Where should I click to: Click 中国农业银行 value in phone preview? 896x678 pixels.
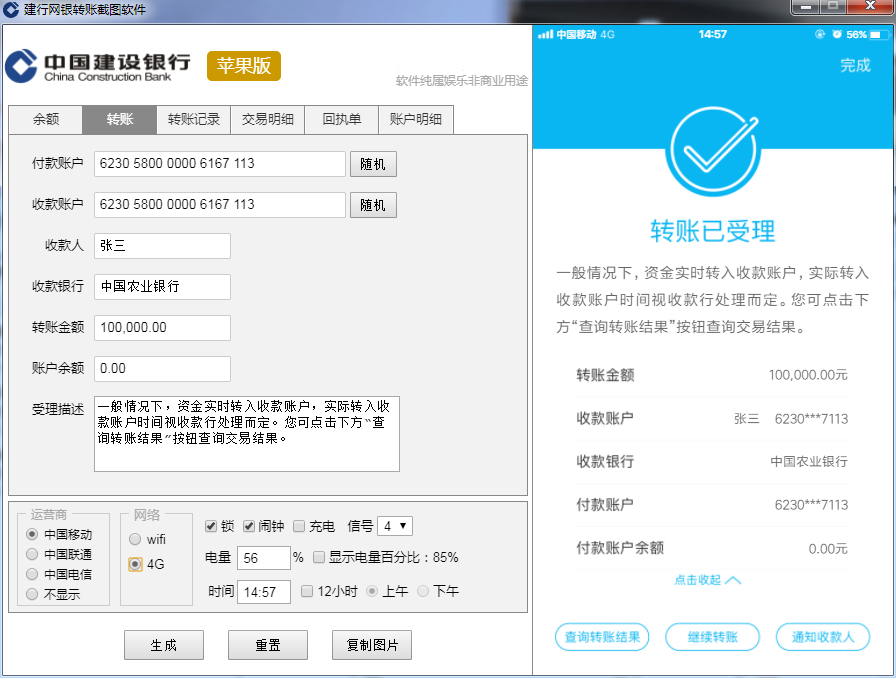tap(809, 462)
